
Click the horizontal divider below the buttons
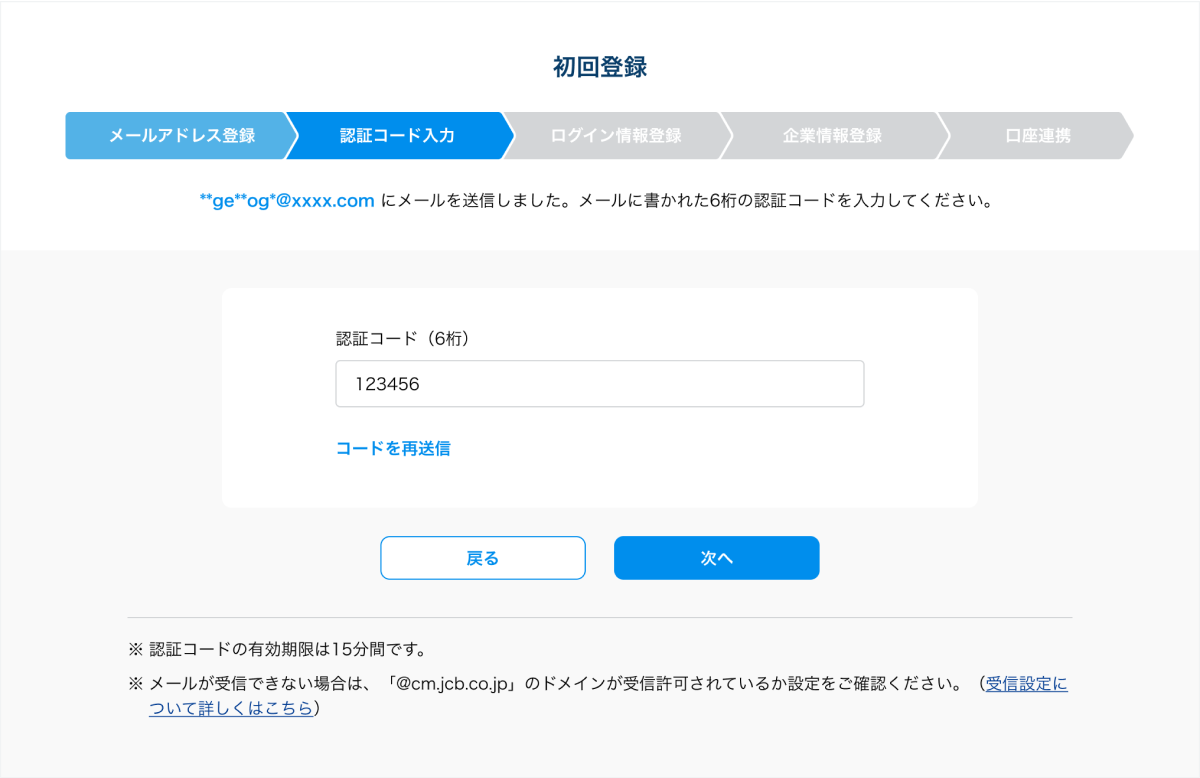(600, 617)
